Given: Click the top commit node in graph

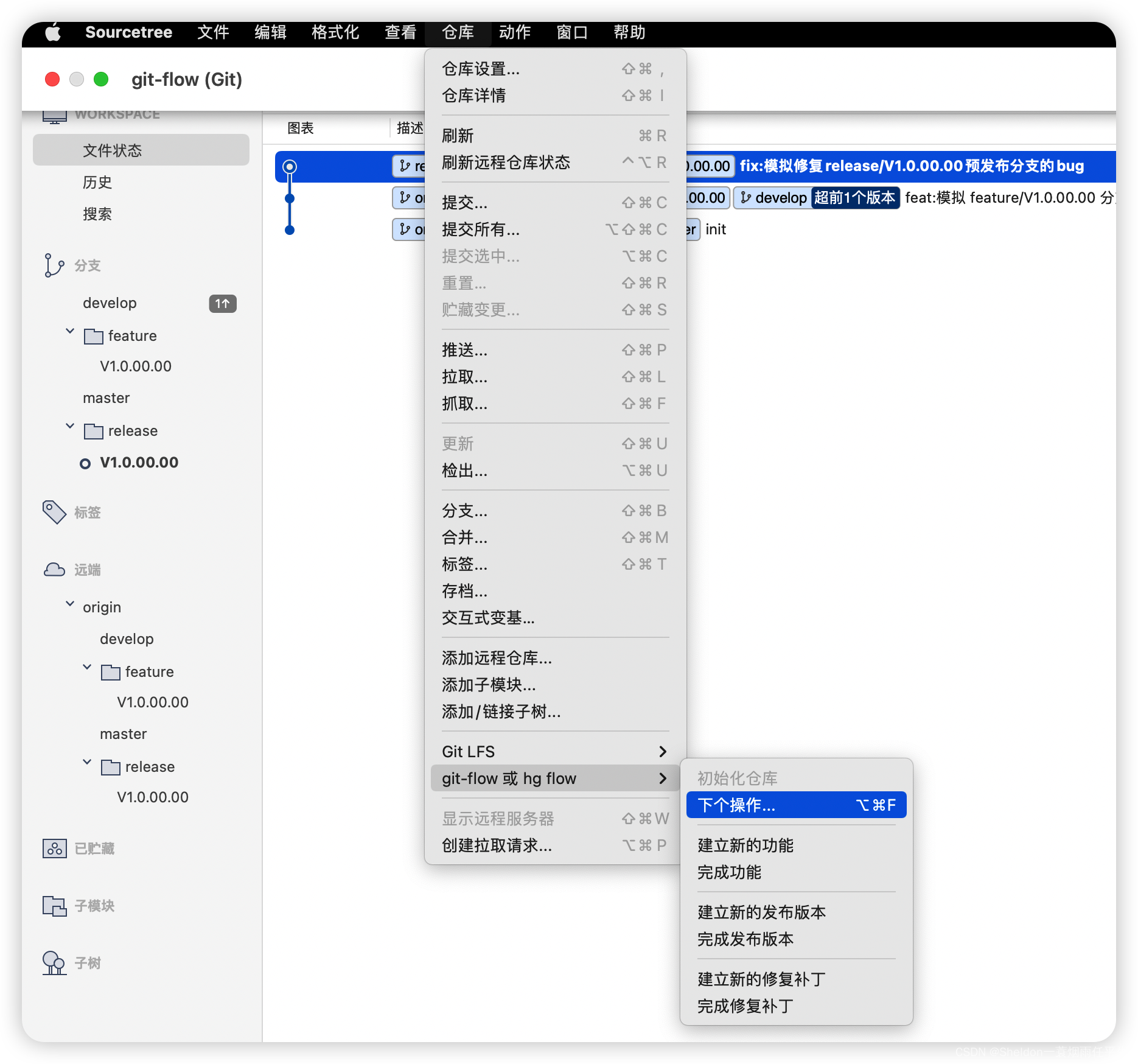Looking at the screenshot, I should click(x=290, y=166).
